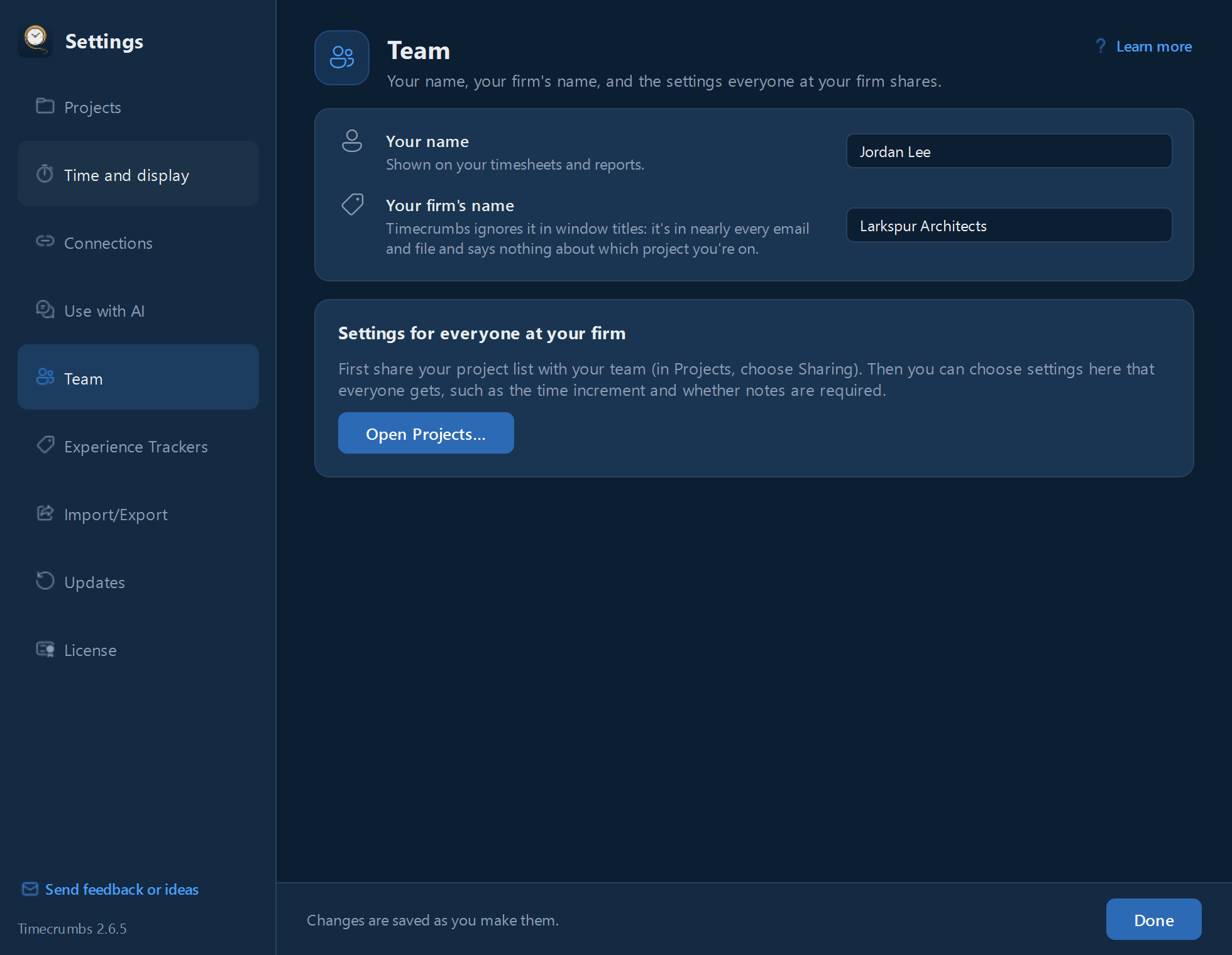Open the Team settings section
Viewport: 1232px width, 955px height.
click(x=138, y=377)
